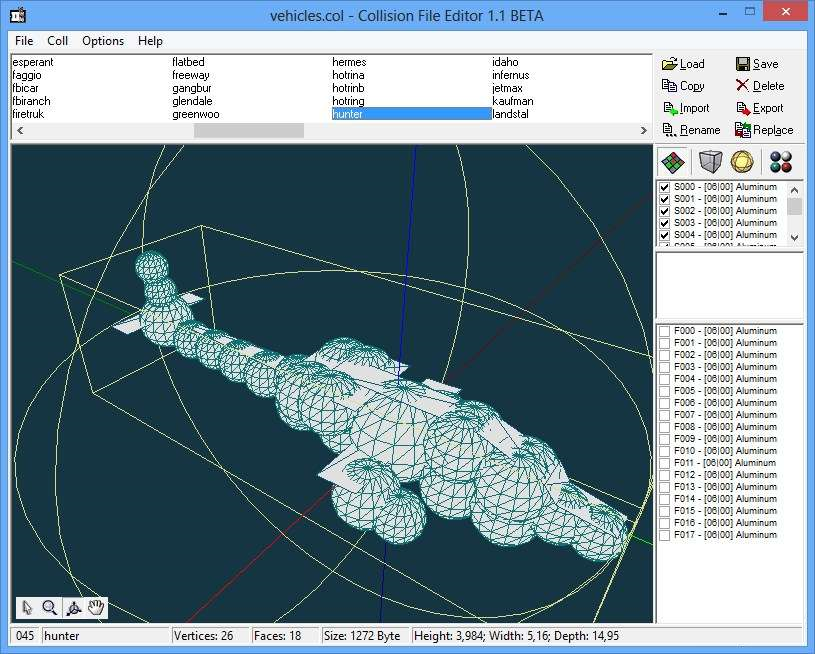Select firetruk in the model list
This screenshot has height=654, width=815.
tap(28, 114)
